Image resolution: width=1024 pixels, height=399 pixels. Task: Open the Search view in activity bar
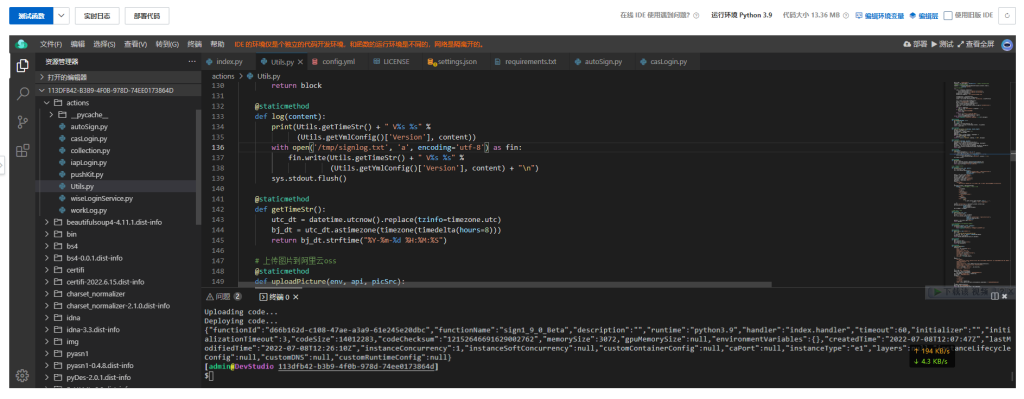[x=22, y=93]
